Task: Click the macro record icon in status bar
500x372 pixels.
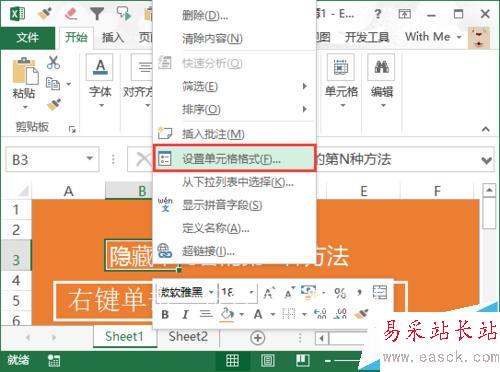Action: coord(53,361)
